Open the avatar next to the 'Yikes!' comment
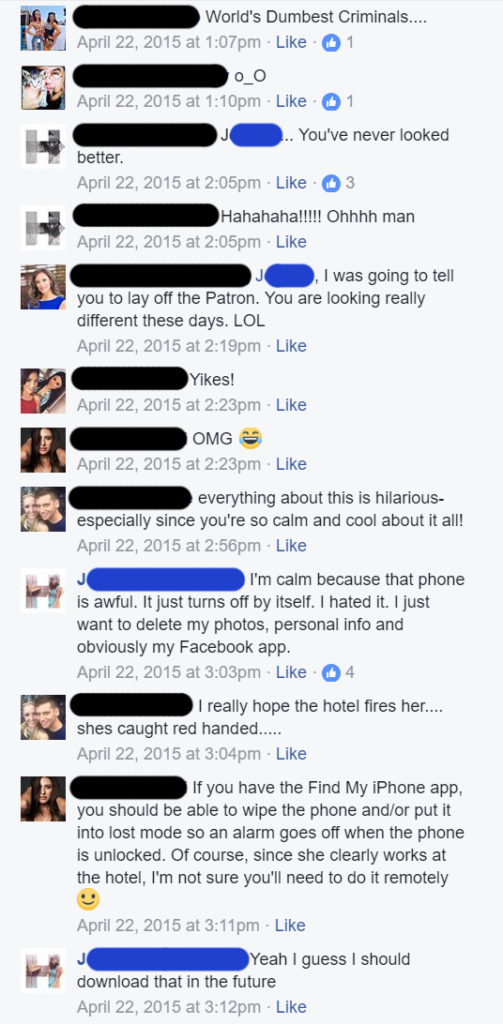This screenshot has height=1024, width=503. tap(43, 391)
